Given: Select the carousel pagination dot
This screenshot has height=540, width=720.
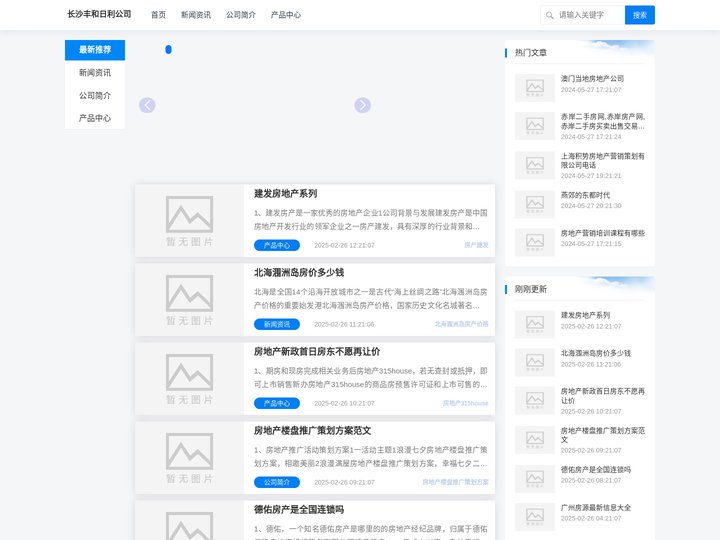Looking at the screenshot, I should point(169,50).
